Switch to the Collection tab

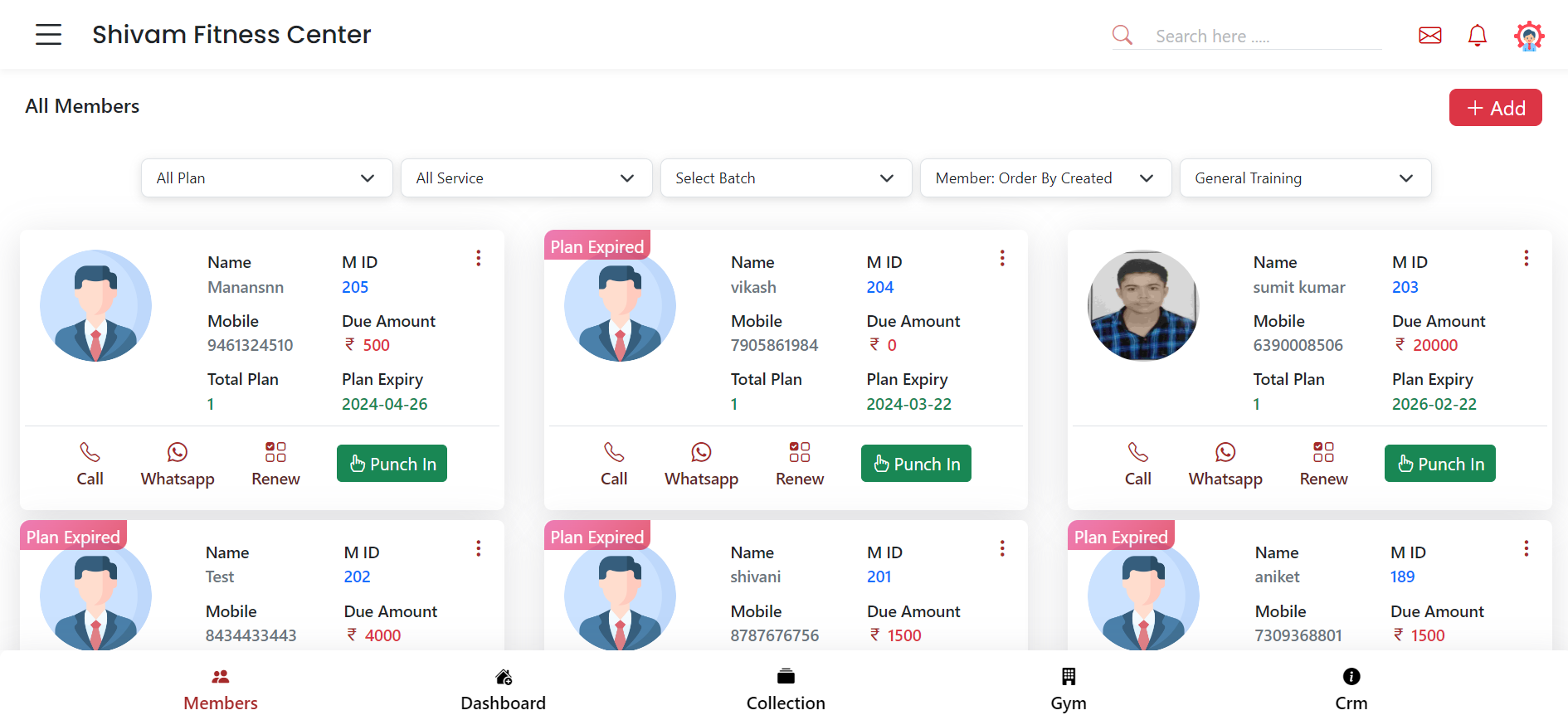tap(786, 689)
